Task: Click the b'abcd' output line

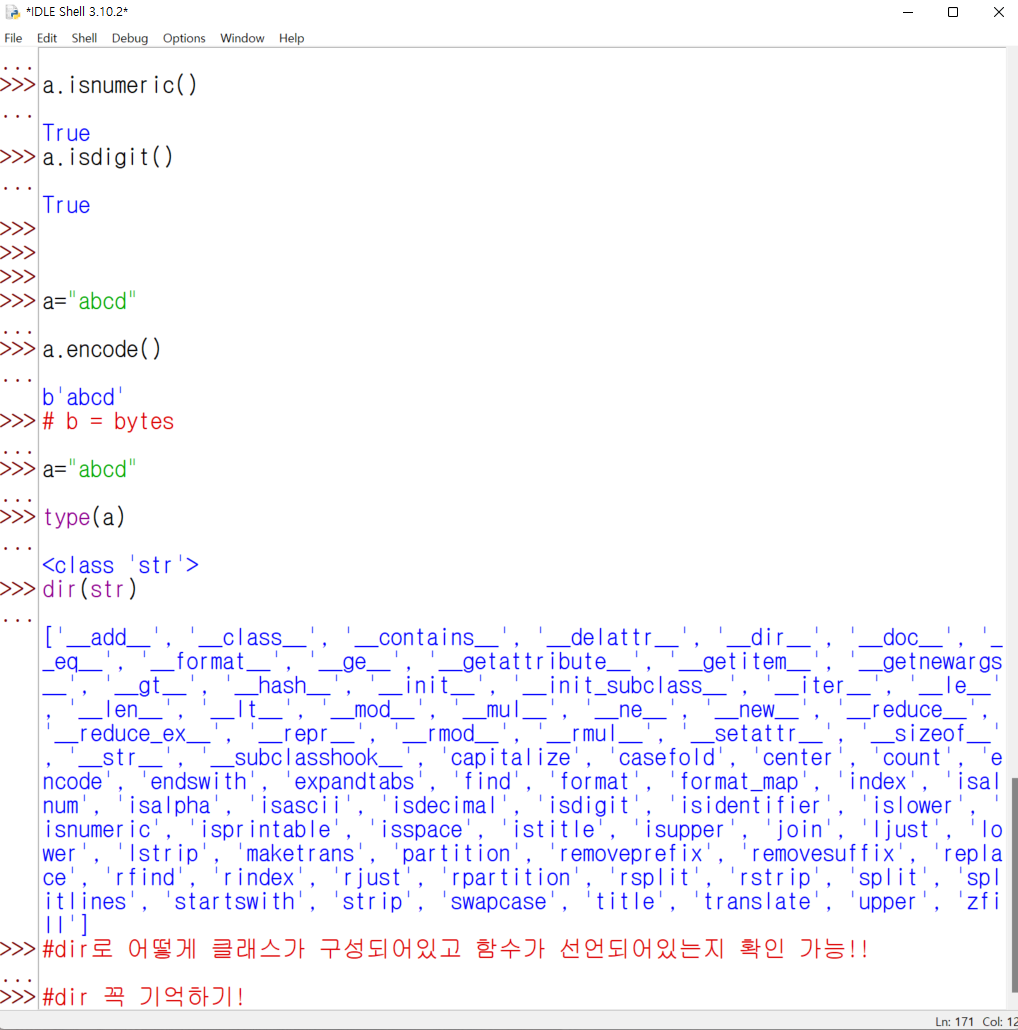Action: [x=83, y=397]
